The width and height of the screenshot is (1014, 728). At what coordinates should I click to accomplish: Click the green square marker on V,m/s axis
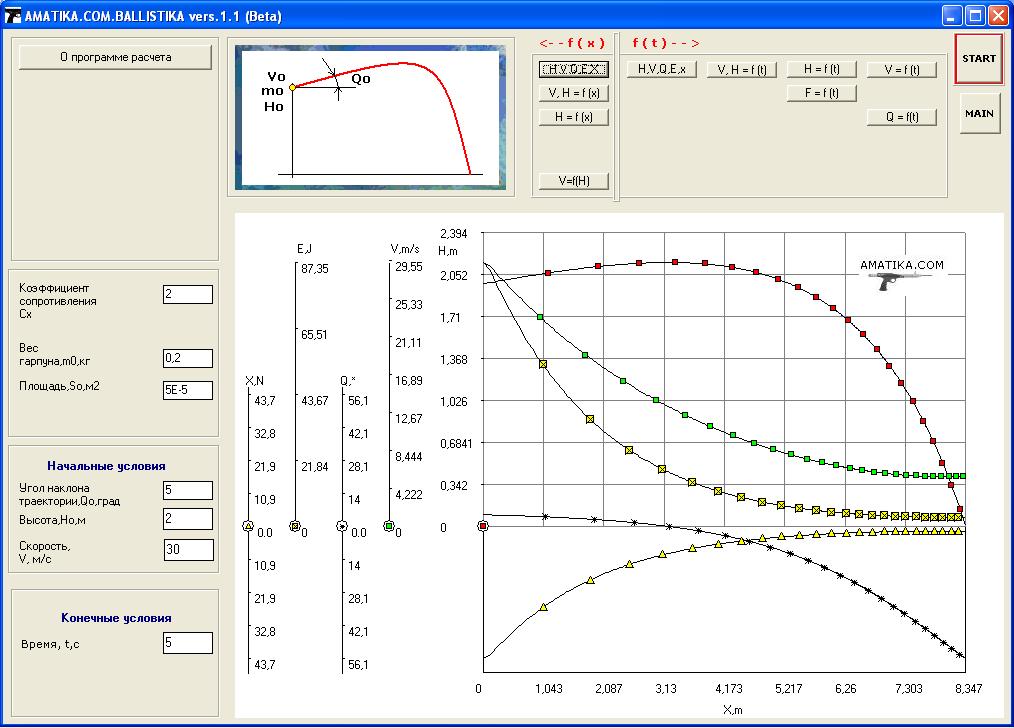(389, 526)
